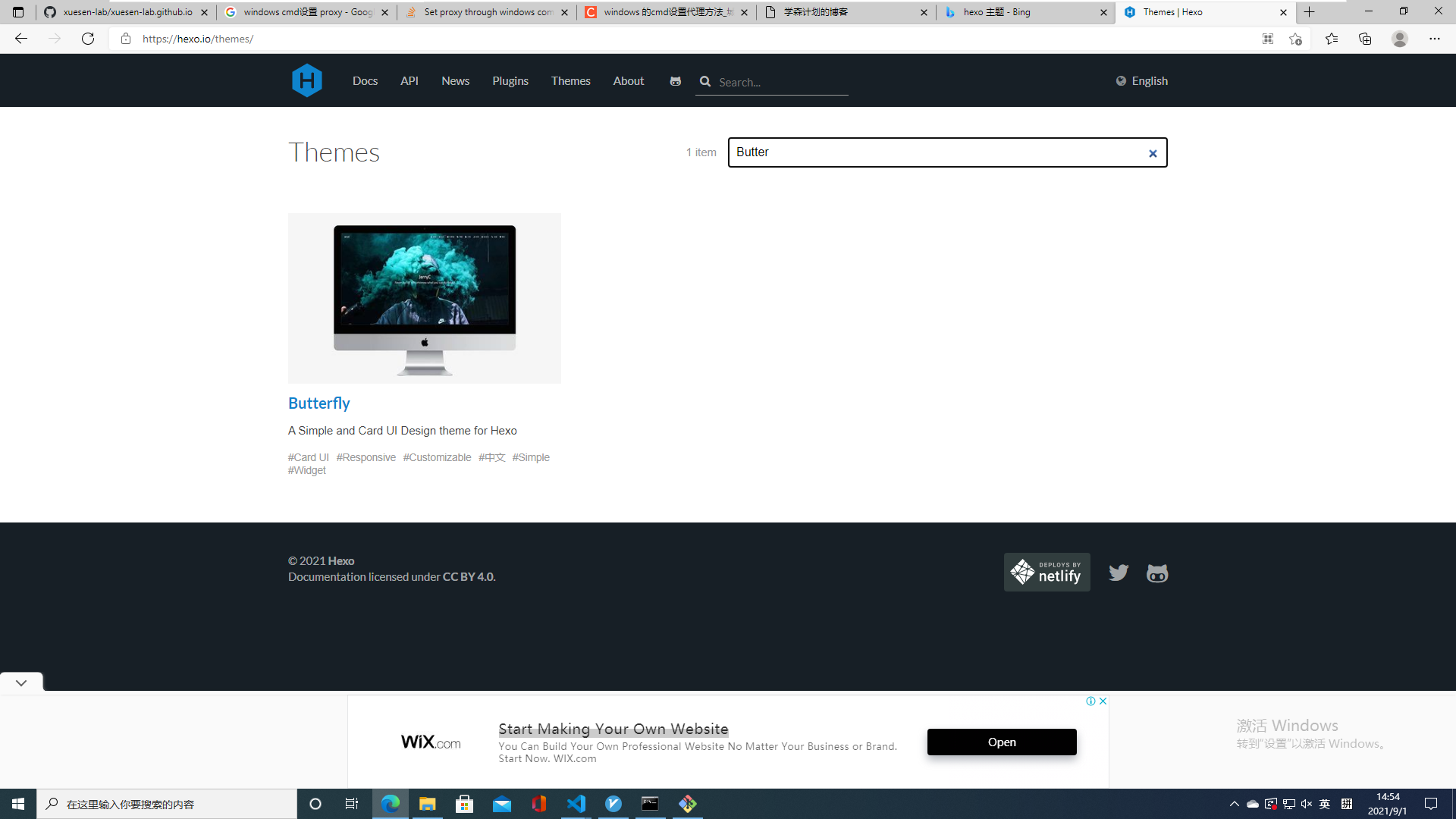The height and width of the screenshot is (819, 1456).
Task: Expand the Plugins navigation menu
Action: point(511,80)
